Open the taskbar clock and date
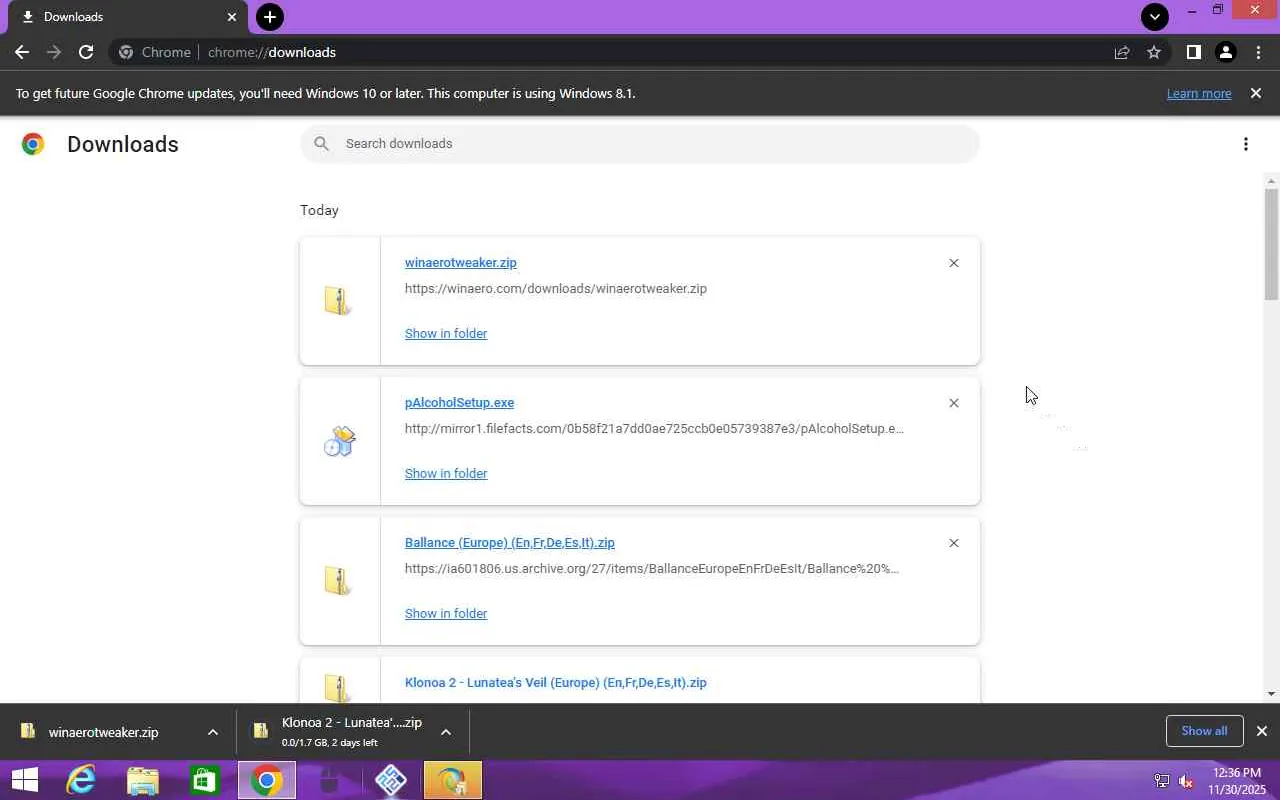 (1238, 781)
